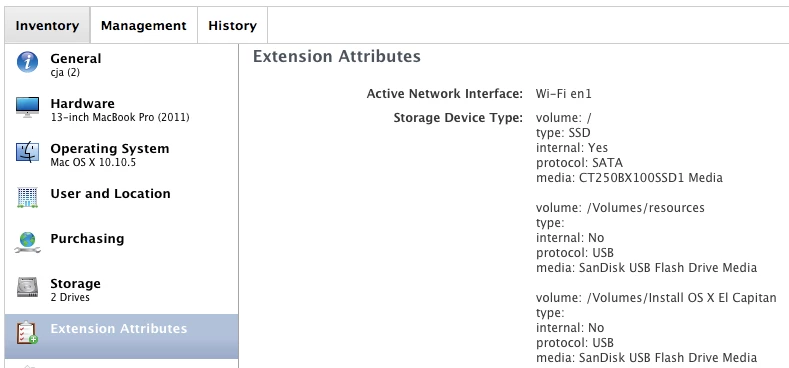Click the Extension Attributes heading

click(337, 56)
